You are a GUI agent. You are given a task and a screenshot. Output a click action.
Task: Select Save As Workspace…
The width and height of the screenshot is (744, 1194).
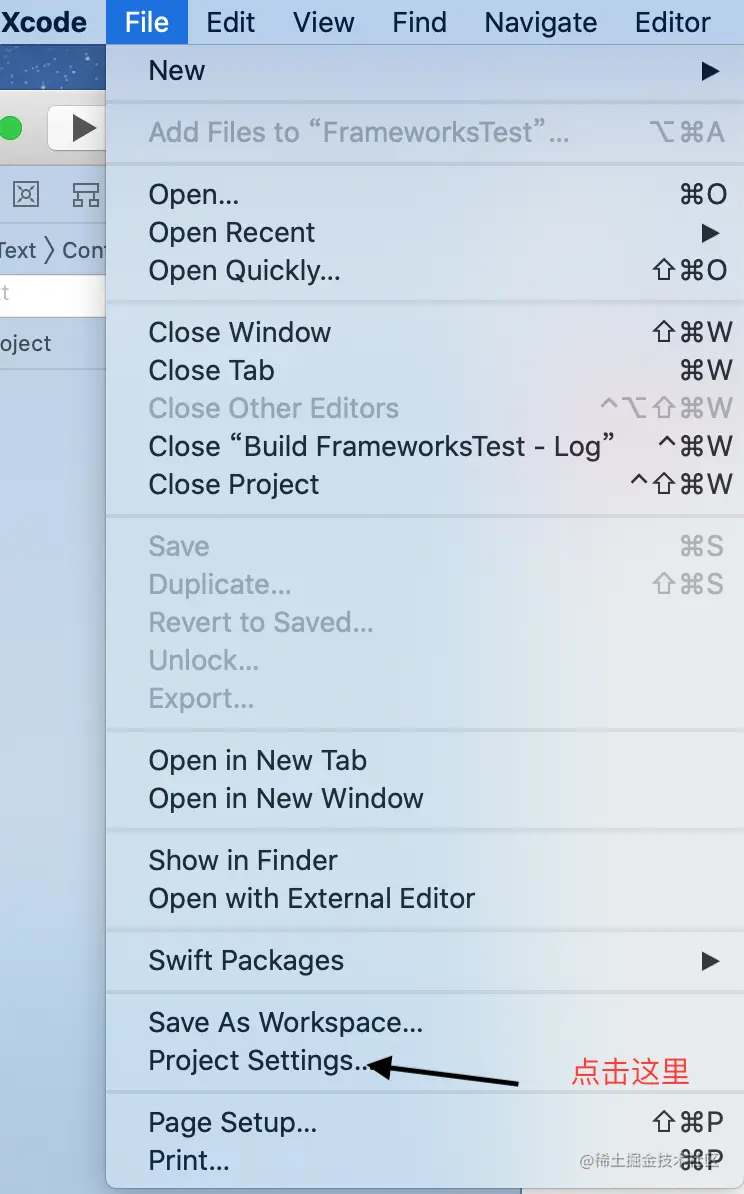click(x=285, y=1023)
